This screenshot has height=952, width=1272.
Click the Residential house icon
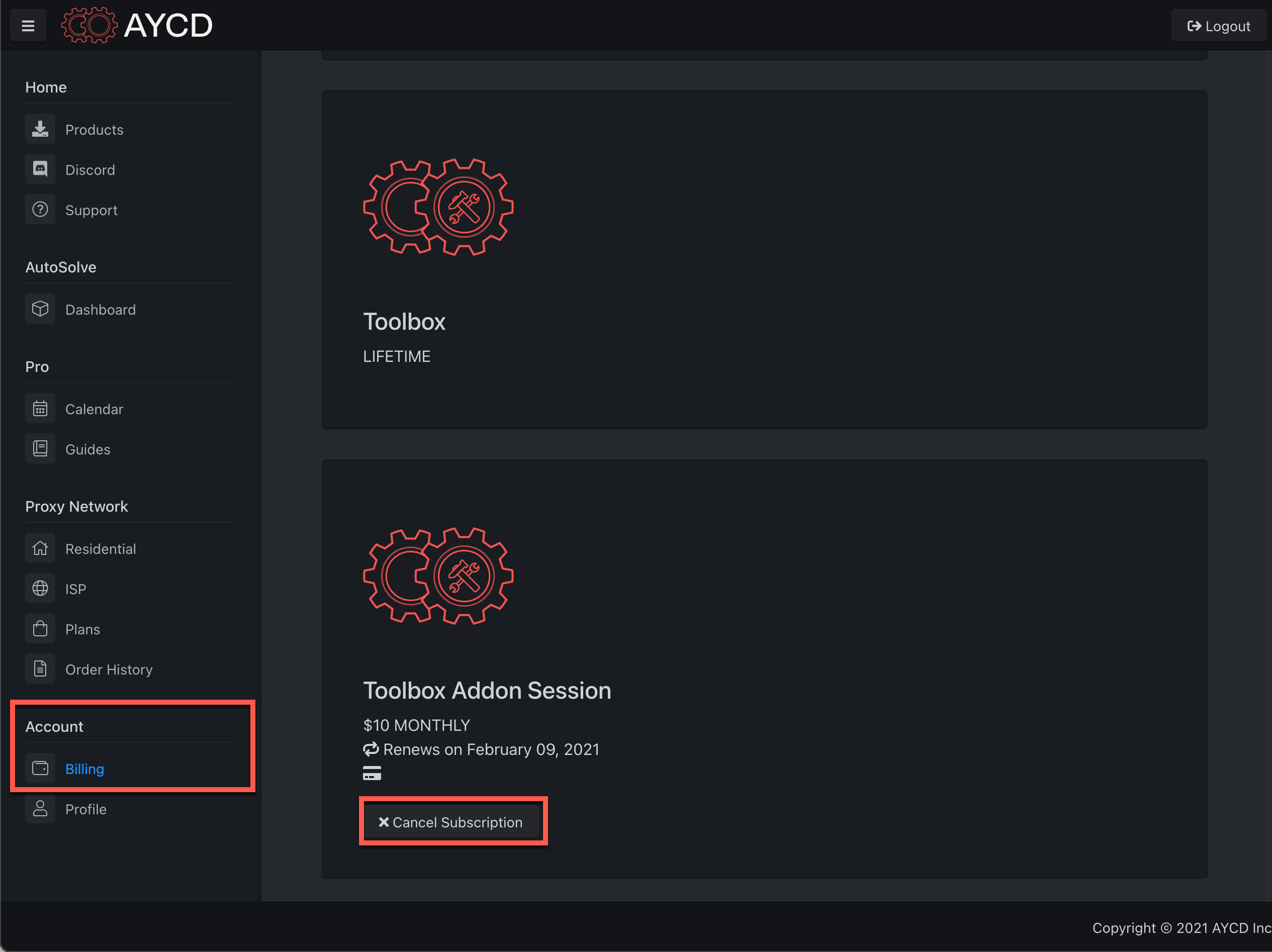tap(40, 548)
